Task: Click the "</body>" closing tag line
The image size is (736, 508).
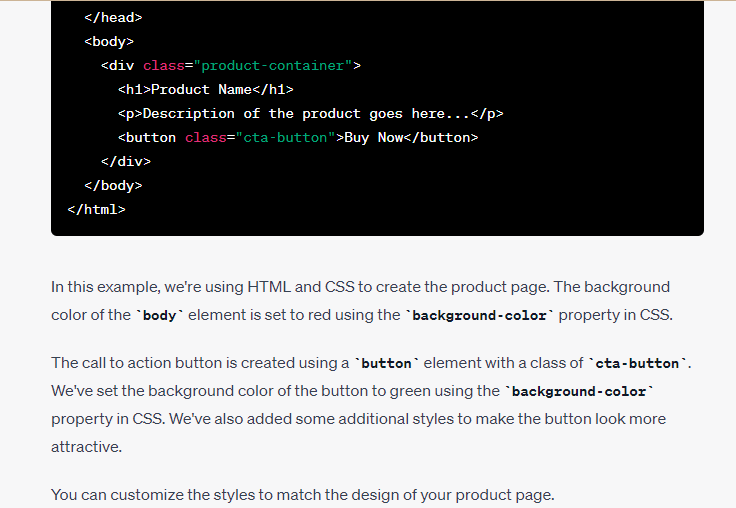Action: (x=113, y=185)
